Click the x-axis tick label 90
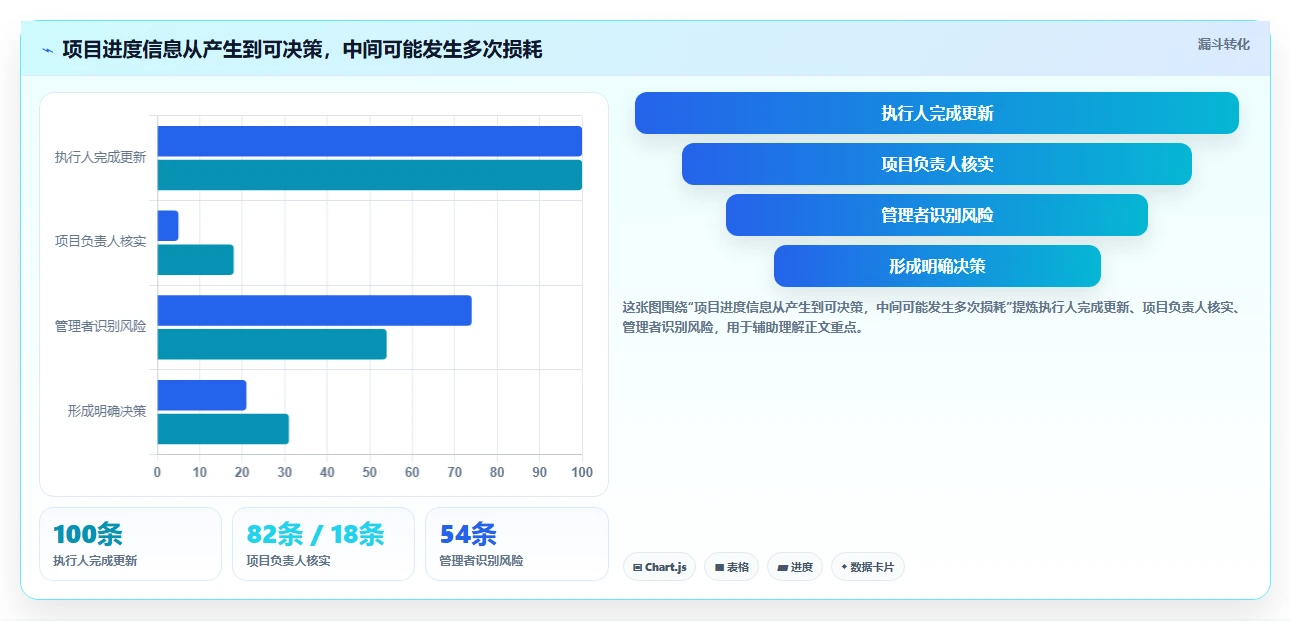This screenshot has height=621, width=1291. click(x=540, y=472)
